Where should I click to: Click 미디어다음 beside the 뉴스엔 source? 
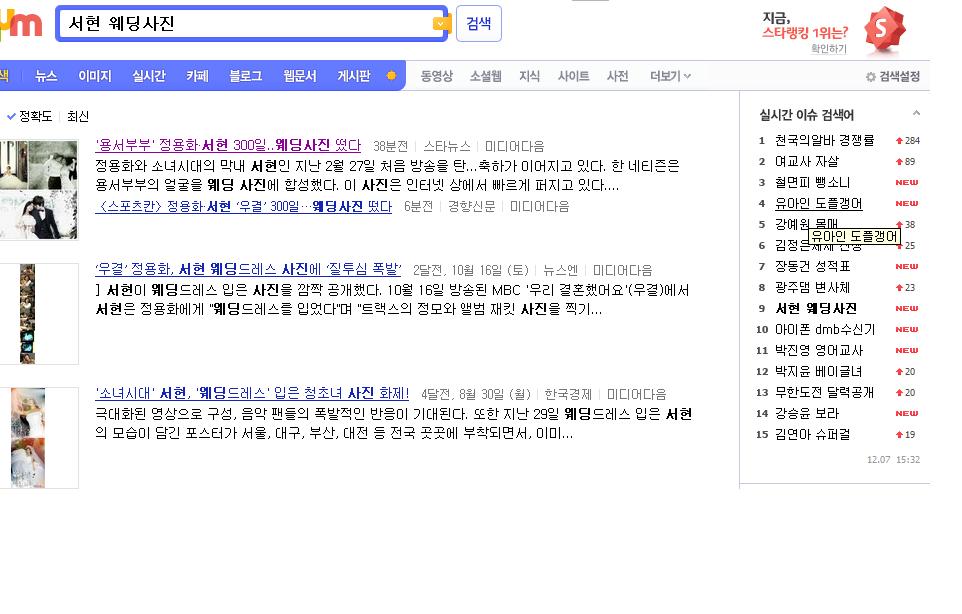click(x=622, y=270)
